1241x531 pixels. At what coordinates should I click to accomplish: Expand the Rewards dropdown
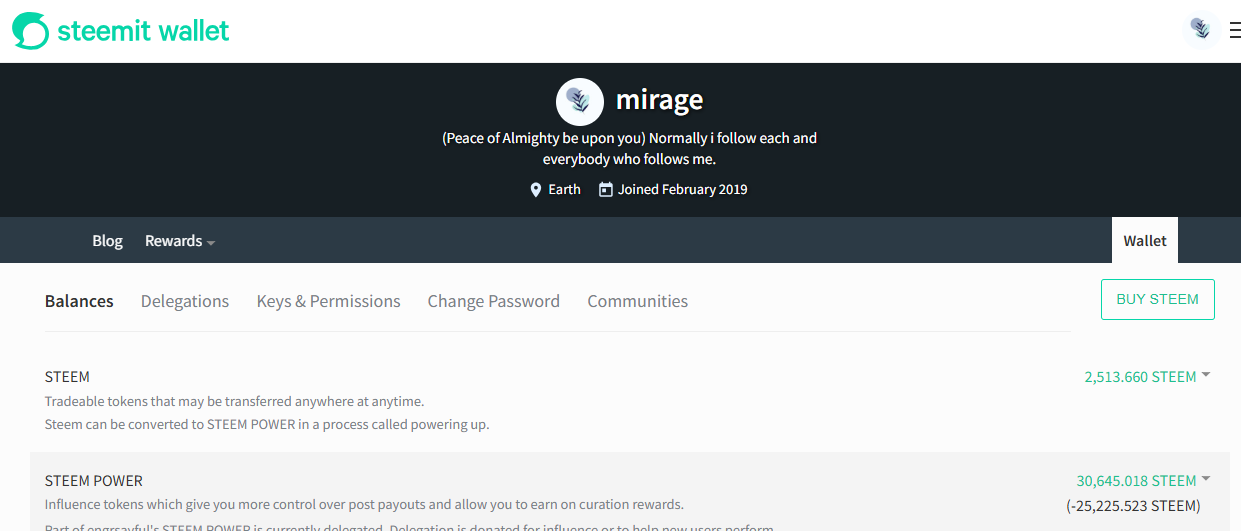click(x=180, y=241)
